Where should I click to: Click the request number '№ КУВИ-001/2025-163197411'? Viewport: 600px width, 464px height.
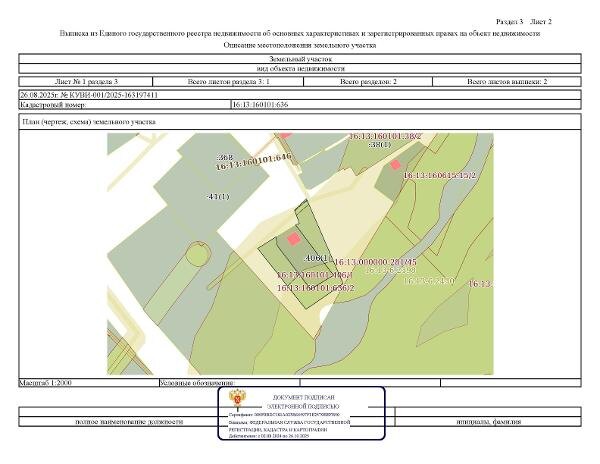[109, 95]
